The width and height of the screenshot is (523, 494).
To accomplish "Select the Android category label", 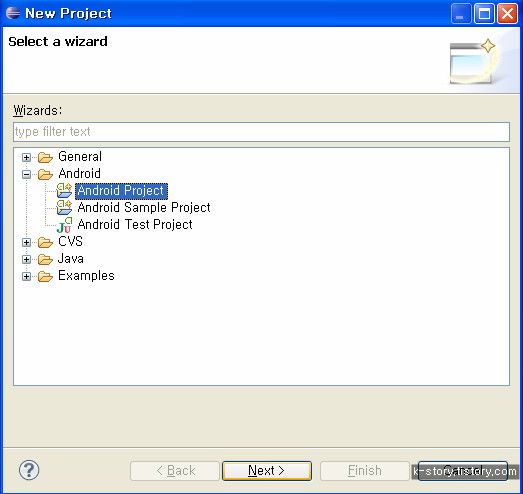I will tap(79, 173).
